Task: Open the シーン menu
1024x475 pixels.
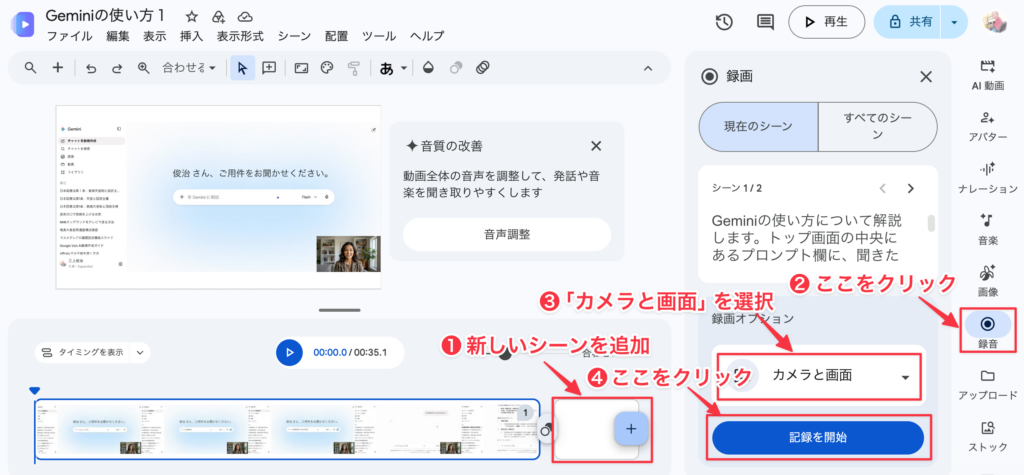Action: (294, 36)
